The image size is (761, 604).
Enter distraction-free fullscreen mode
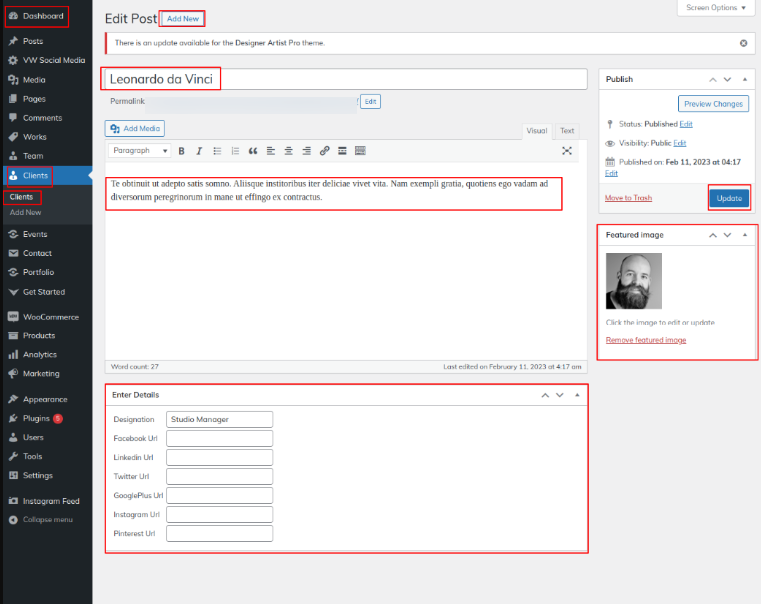[x=567, y=151]
